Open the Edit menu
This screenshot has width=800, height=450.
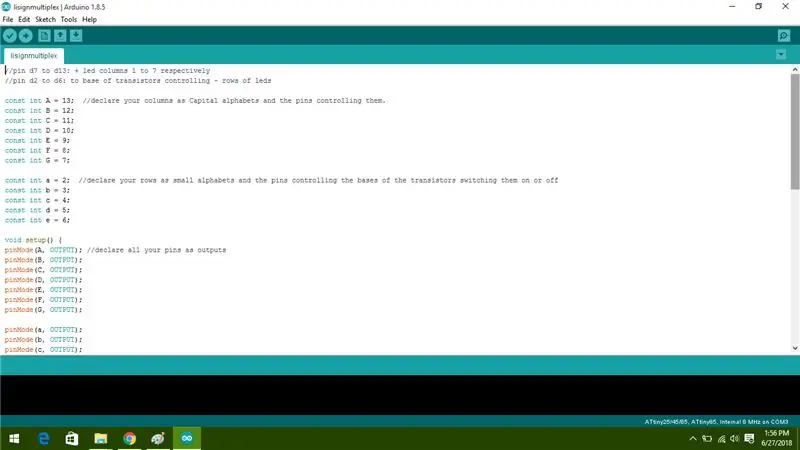(x=24, y=19)
